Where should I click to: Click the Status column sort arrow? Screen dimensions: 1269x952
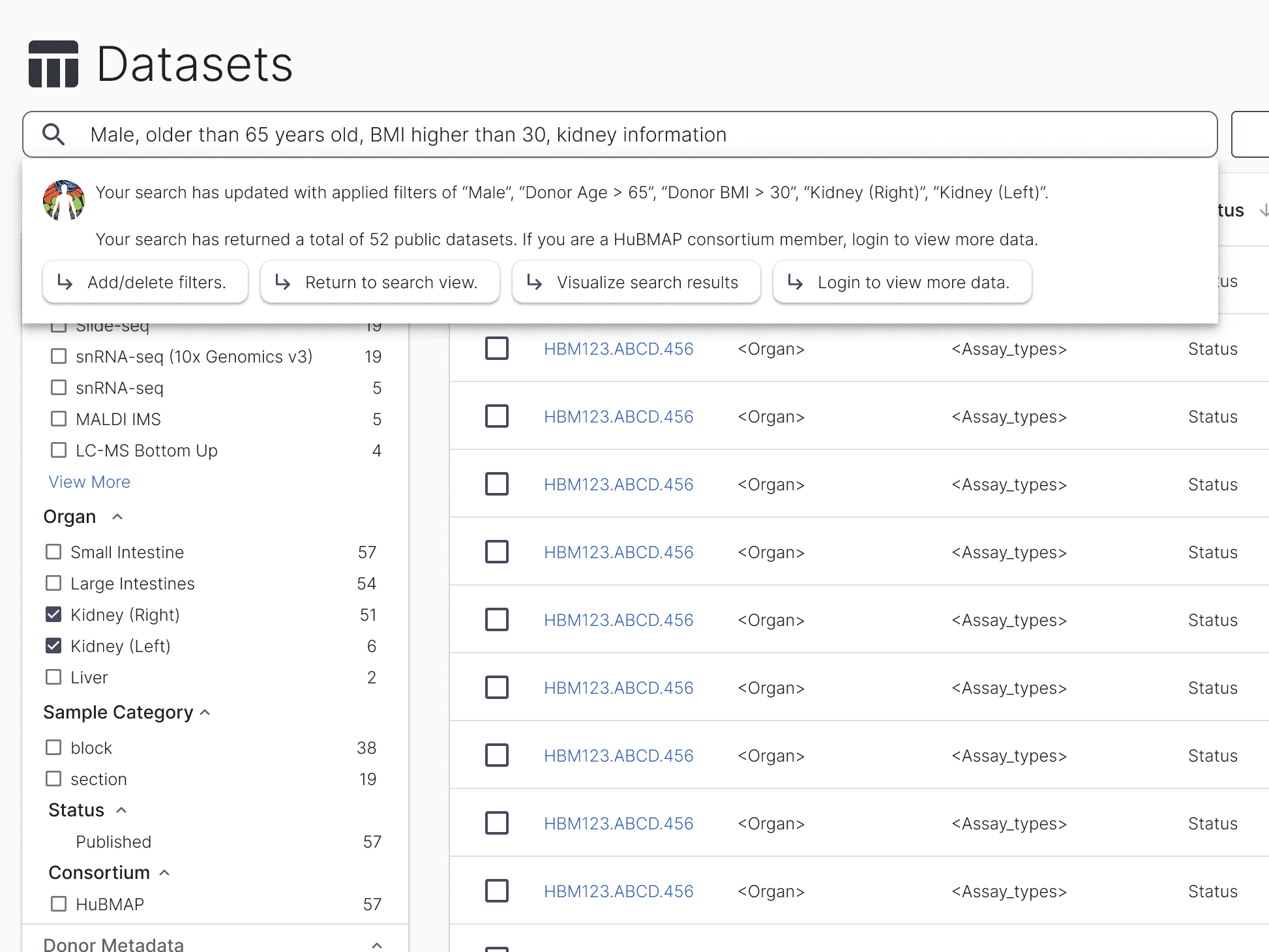pos(1264,210)
